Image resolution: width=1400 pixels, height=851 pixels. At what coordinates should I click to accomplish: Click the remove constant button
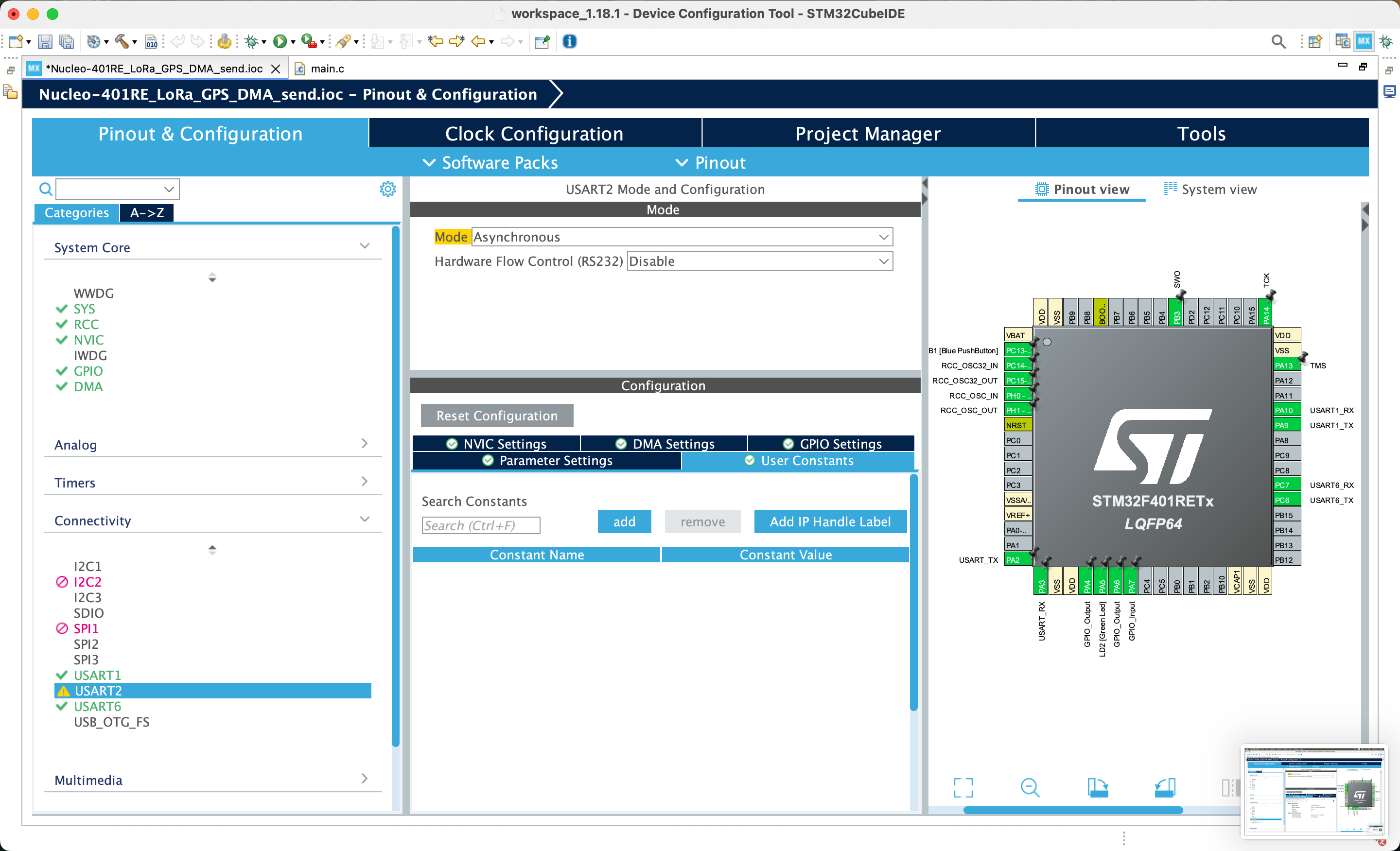pyautogui.click(x=703, y=521)
